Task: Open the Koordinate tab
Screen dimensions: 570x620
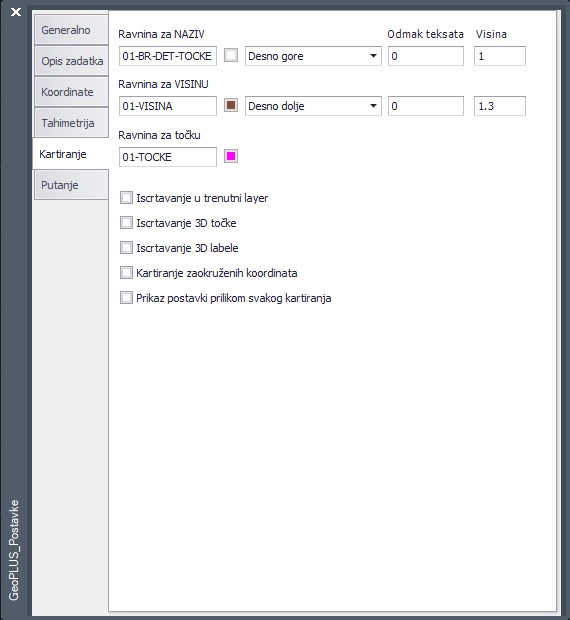Action: tap(71, 92)
